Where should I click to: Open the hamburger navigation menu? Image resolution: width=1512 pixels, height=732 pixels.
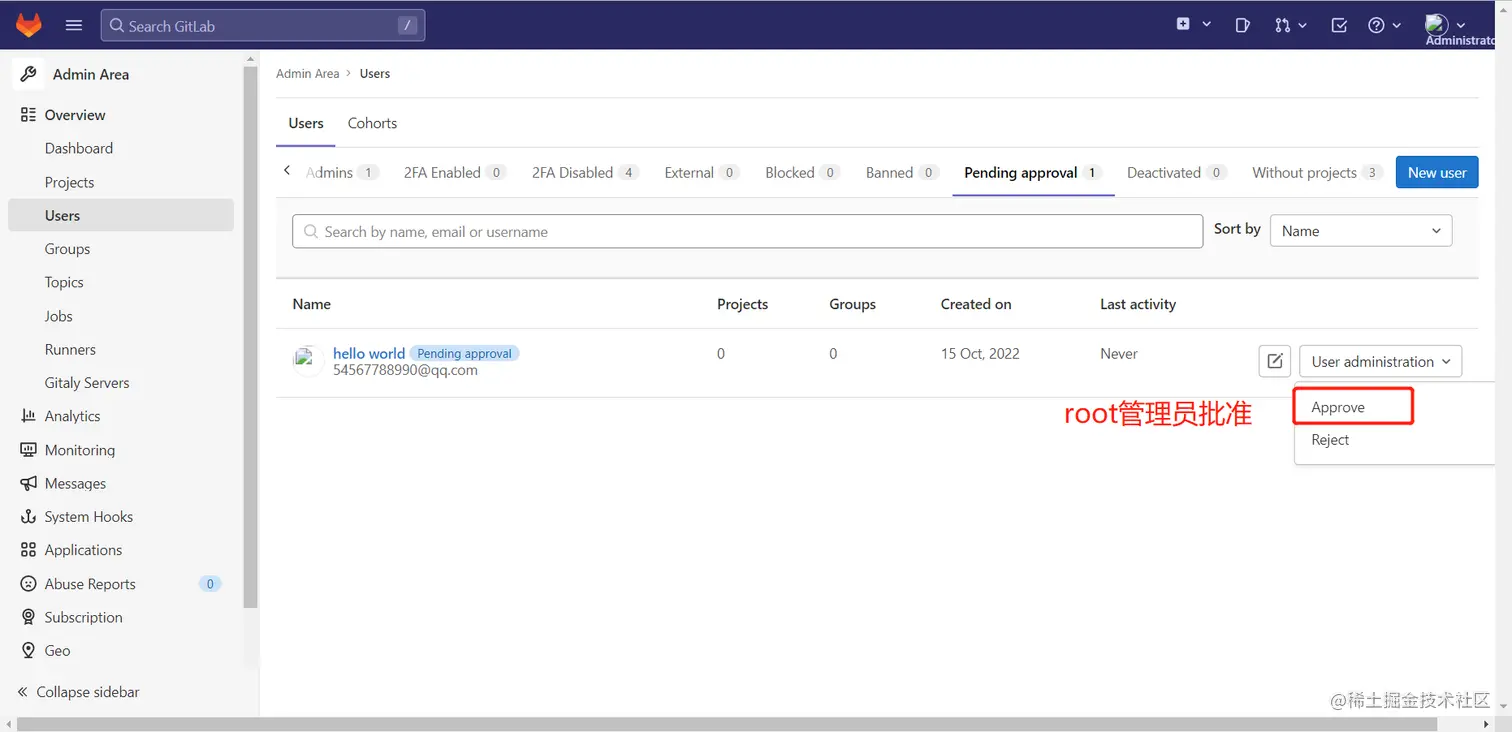click(73, 25)
